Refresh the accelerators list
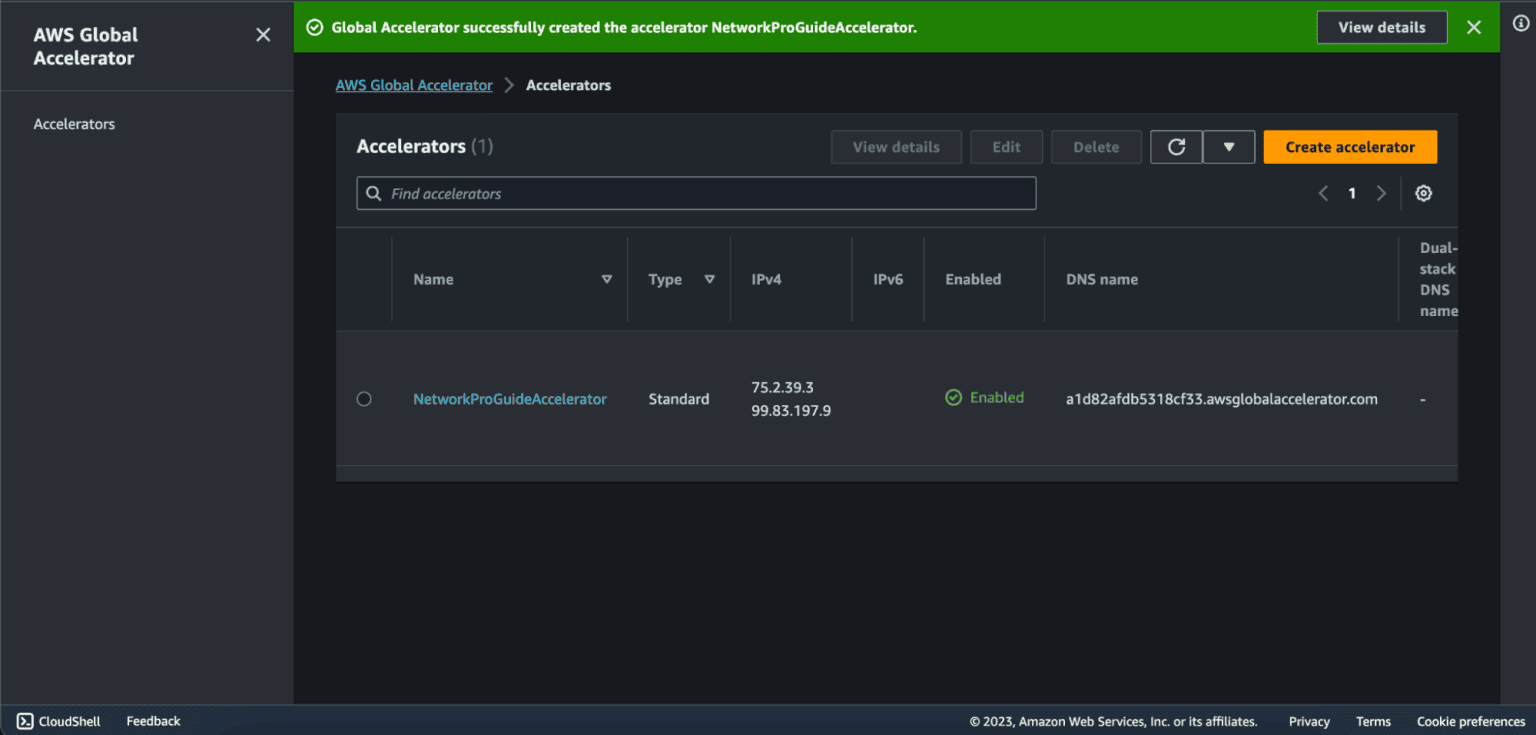 [x=1176, y=147]
